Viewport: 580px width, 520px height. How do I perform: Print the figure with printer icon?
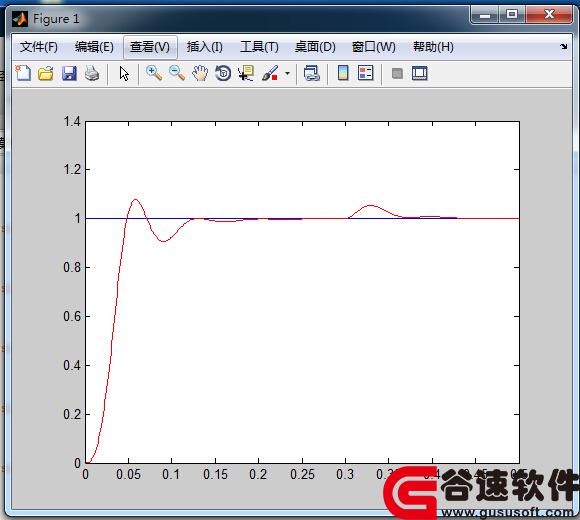pyautogui.click(x=92, y=73)
